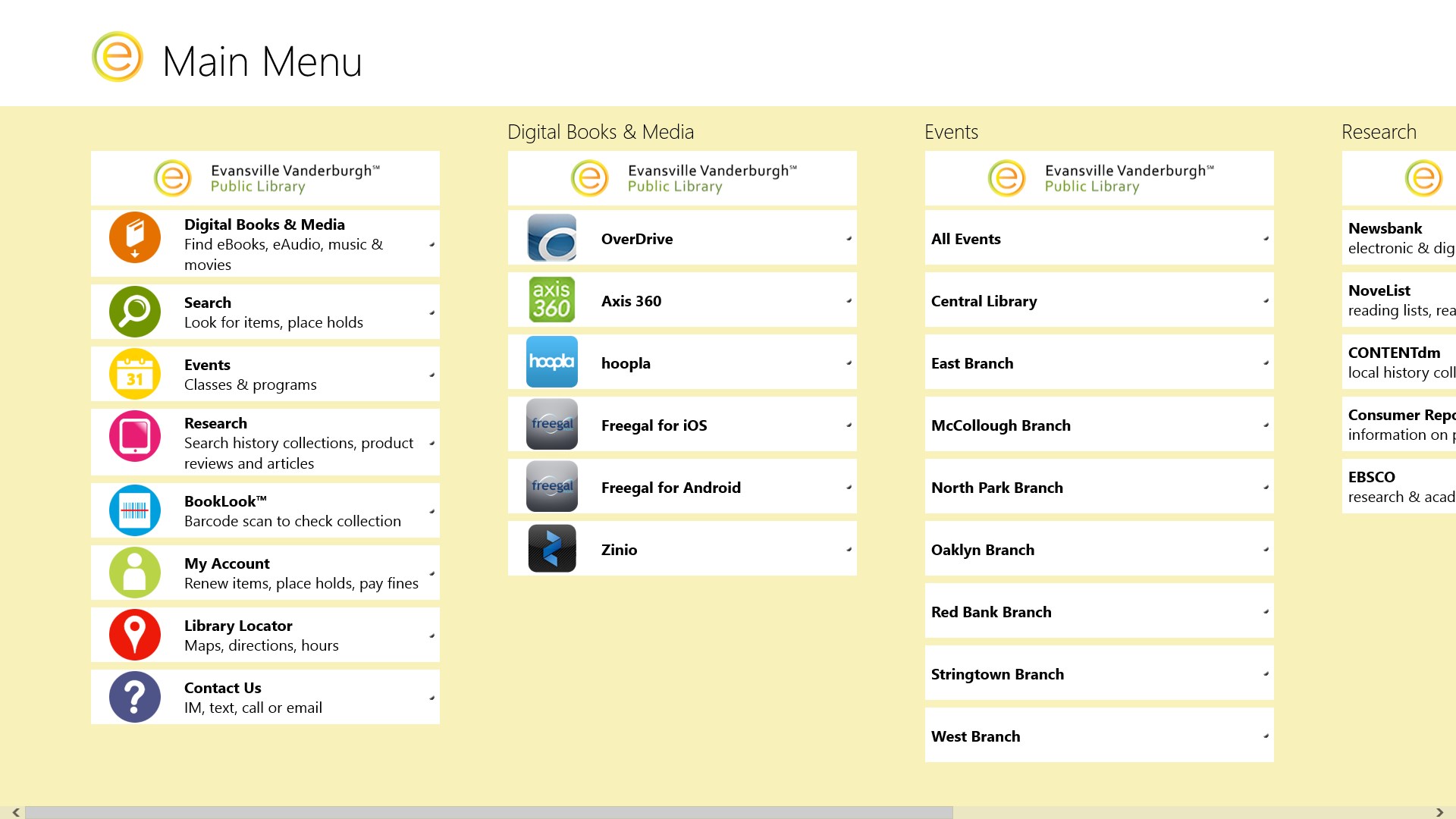This screenshot has width=1456, height=819.
Task: Click the Freegal for Android label
Action: click(671, 488)
